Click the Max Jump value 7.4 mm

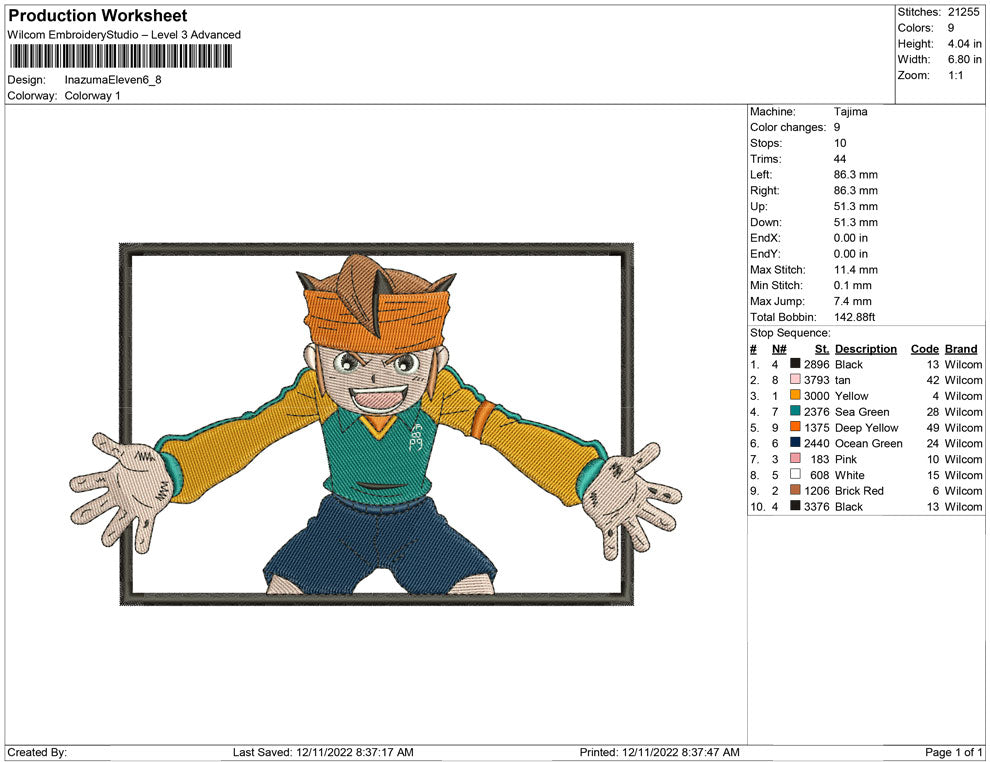[x=852, y=301]
